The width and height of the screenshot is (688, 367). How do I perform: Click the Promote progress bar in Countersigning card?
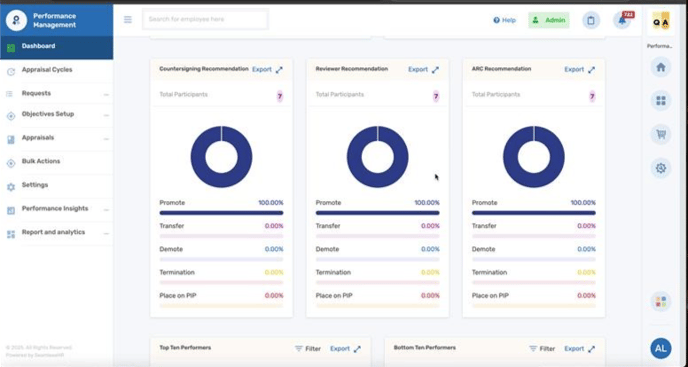[x=221, y=213]
